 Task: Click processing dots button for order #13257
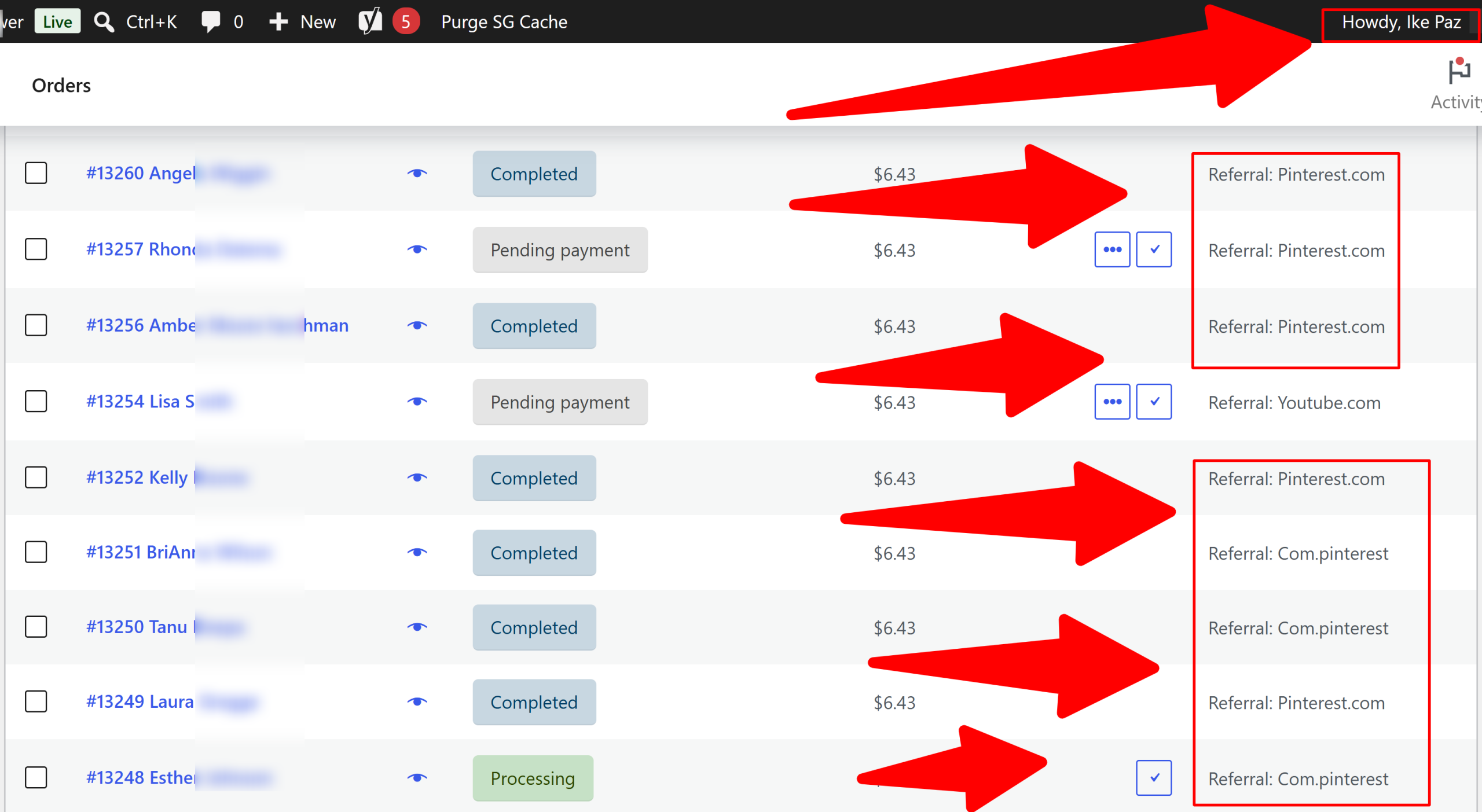click(x=1112, y=249)
